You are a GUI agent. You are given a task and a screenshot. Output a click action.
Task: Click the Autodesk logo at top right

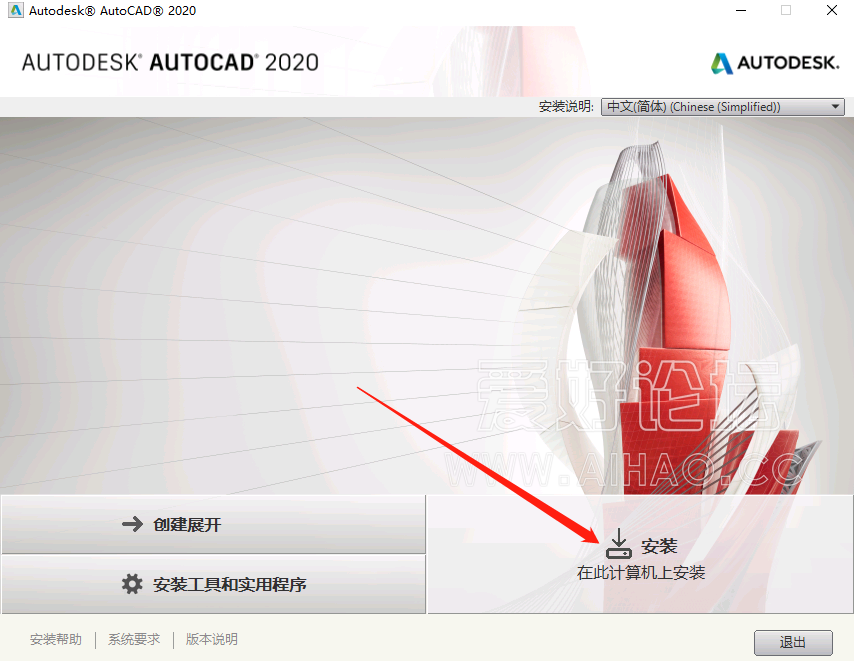[x=775, y=63]
